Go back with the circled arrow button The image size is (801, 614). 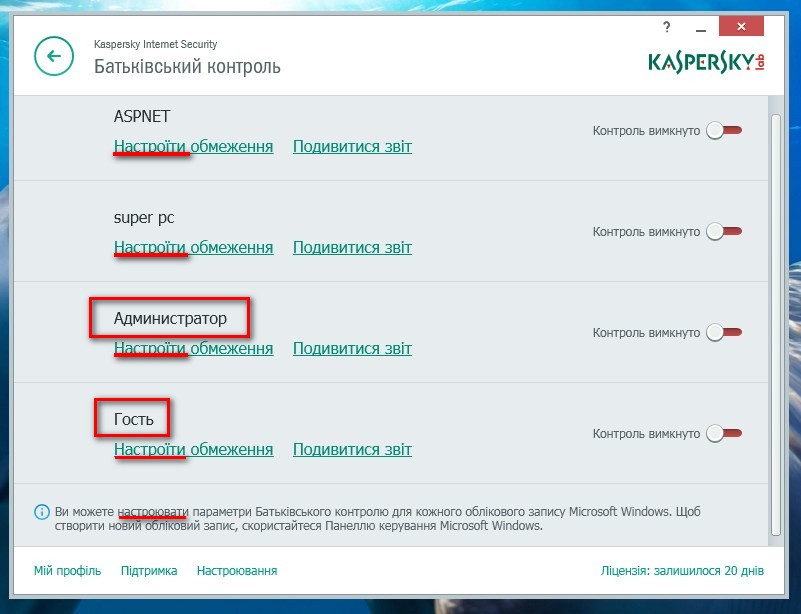(x=54, y=56)
